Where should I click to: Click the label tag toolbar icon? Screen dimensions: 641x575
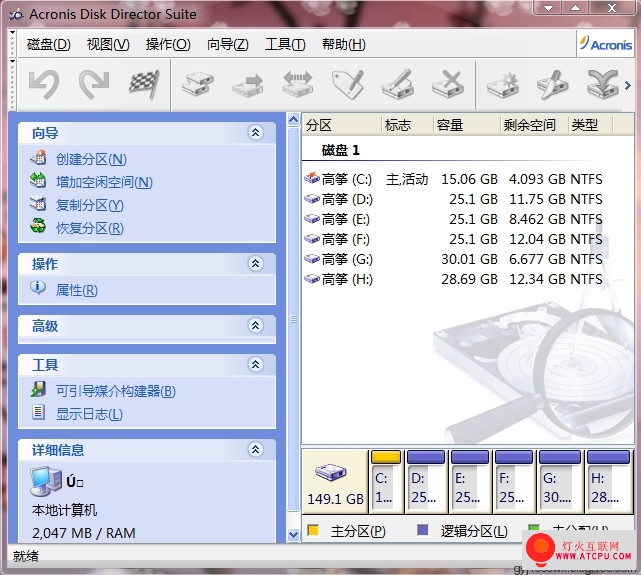pyautogui.click(x=348, y=84)
